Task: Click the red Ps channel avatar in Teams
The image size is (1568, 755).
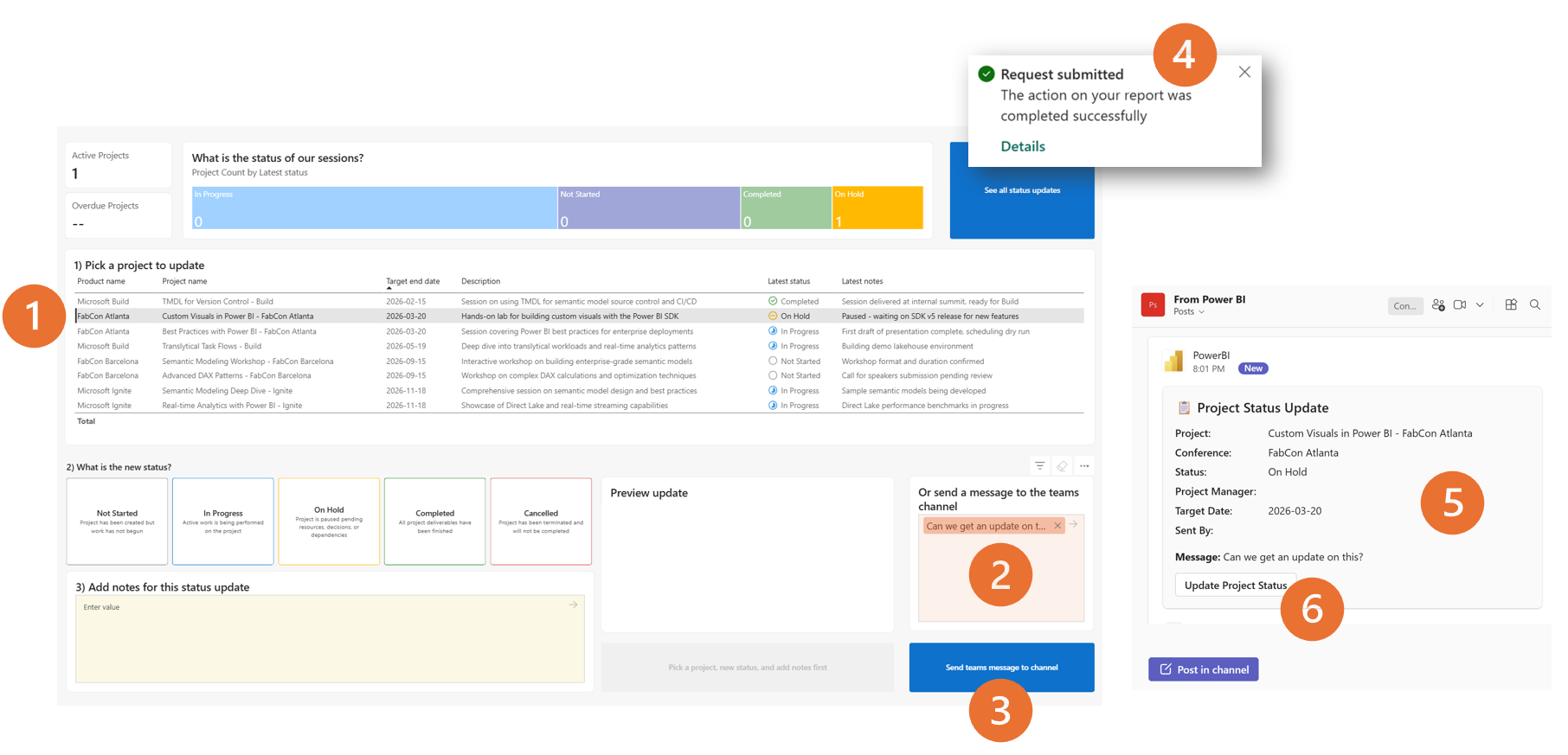Action: coord(1153,304)
